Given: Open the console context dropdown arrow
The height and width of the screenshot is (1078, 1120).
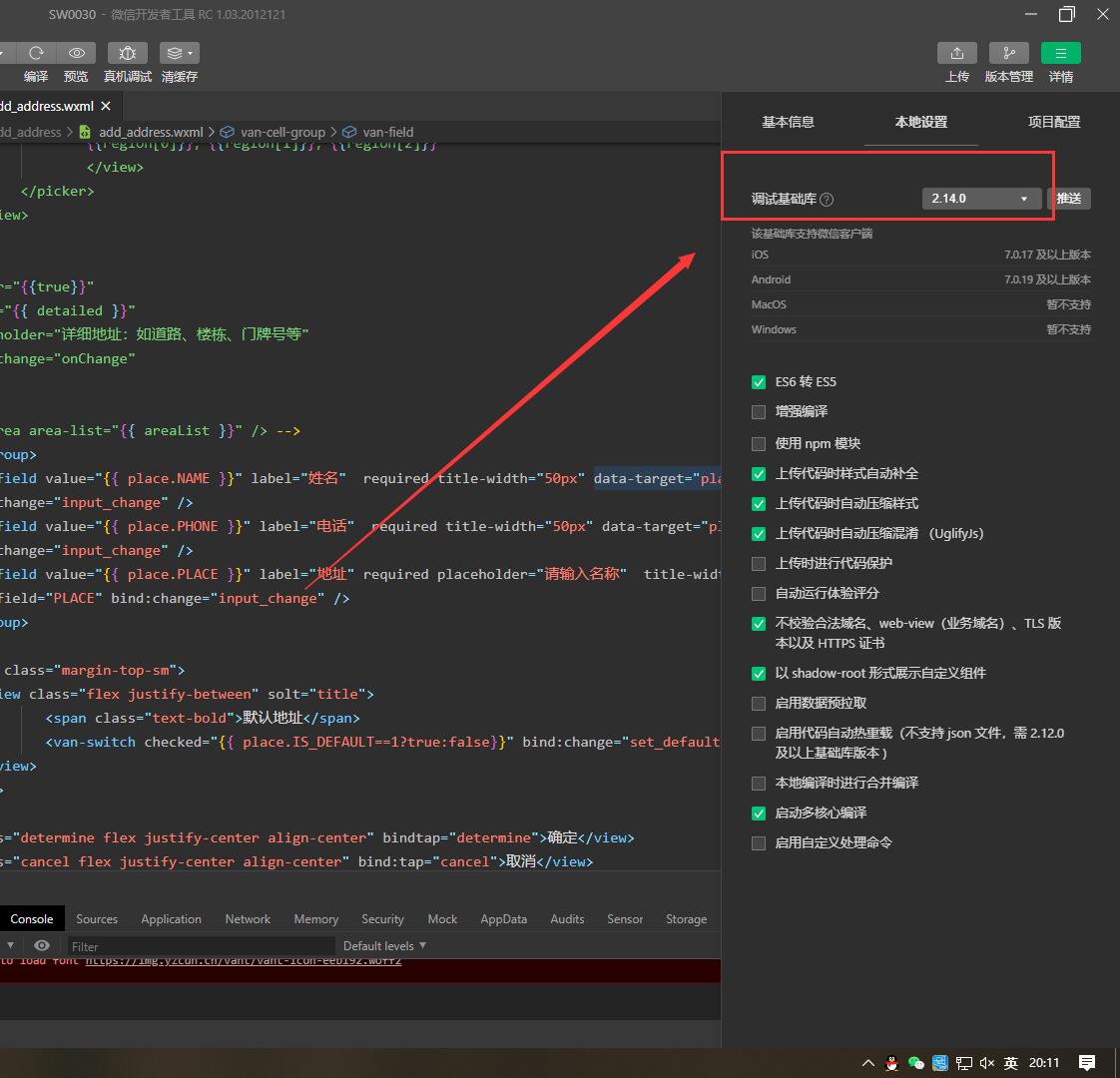Looking at the screenshot, I should (10, 945).
